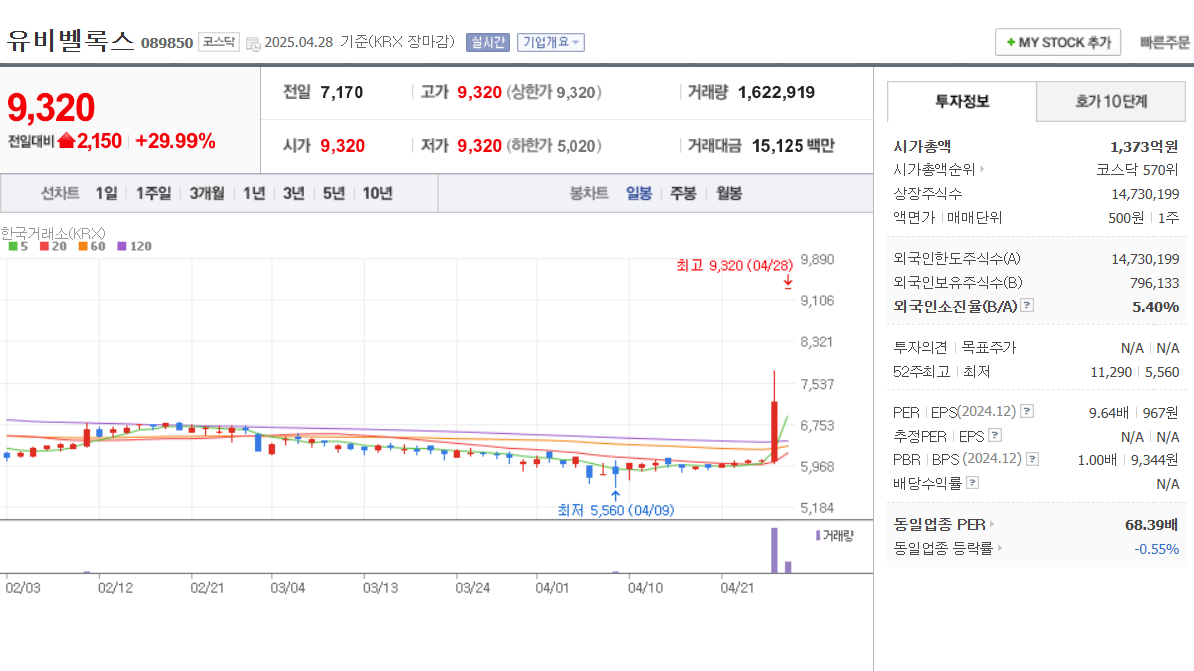This screenshot has width=1194, height=671.
Task: Expand the 기업개요 dropdown
Action: tap(550, 42)
